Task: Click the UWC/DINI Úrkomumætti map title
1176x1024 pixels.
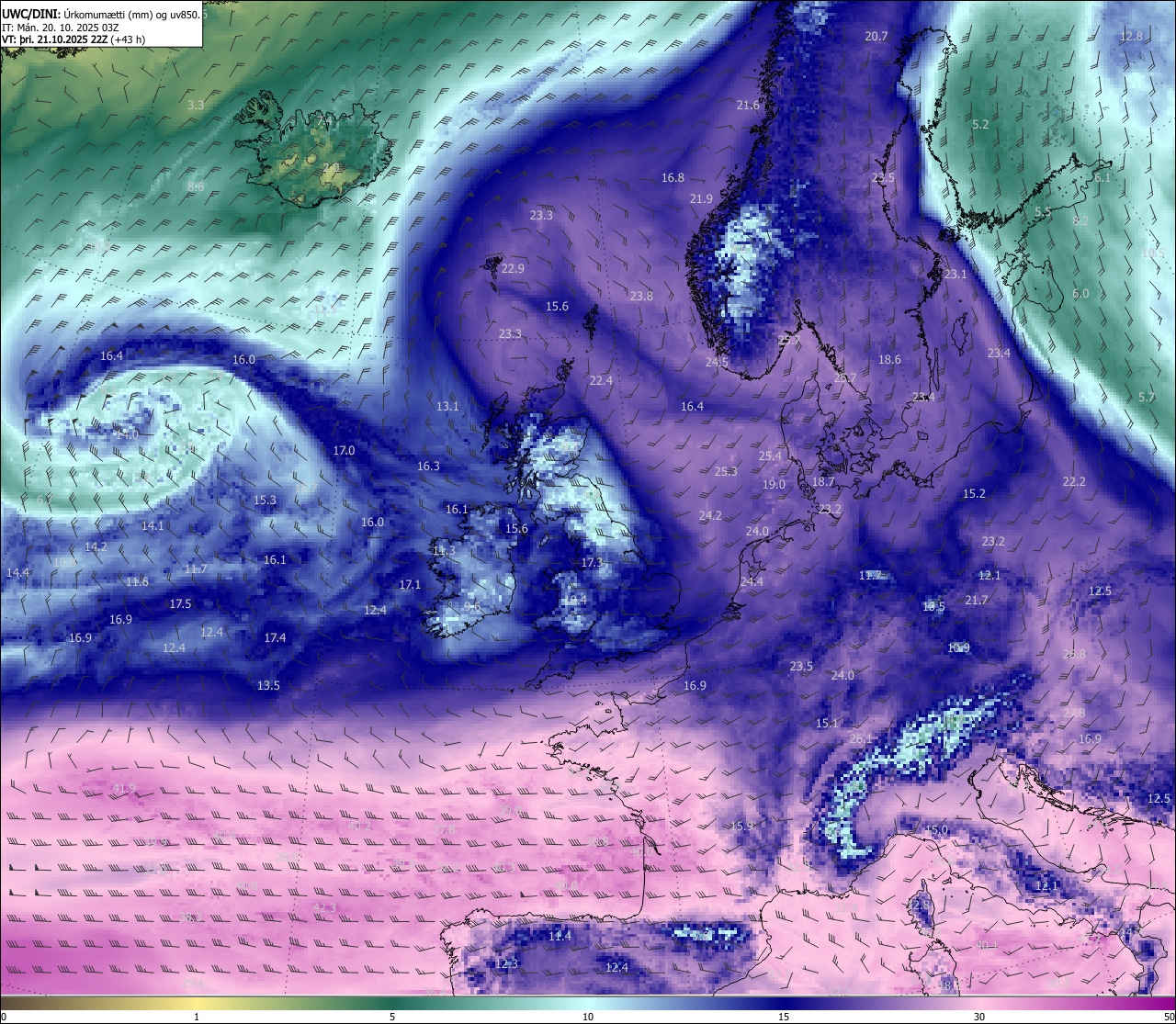Action: 100,14
